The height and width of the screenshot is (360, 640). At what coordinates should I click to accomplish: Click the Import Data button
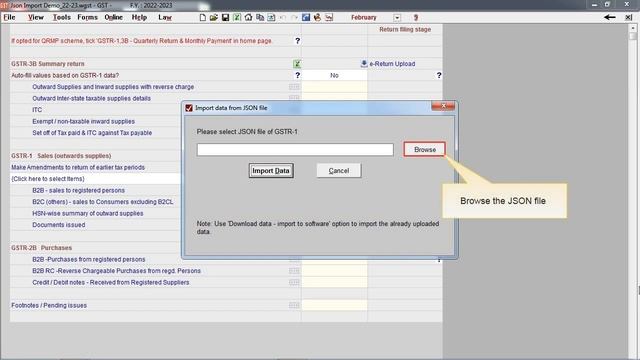[271, 171]
